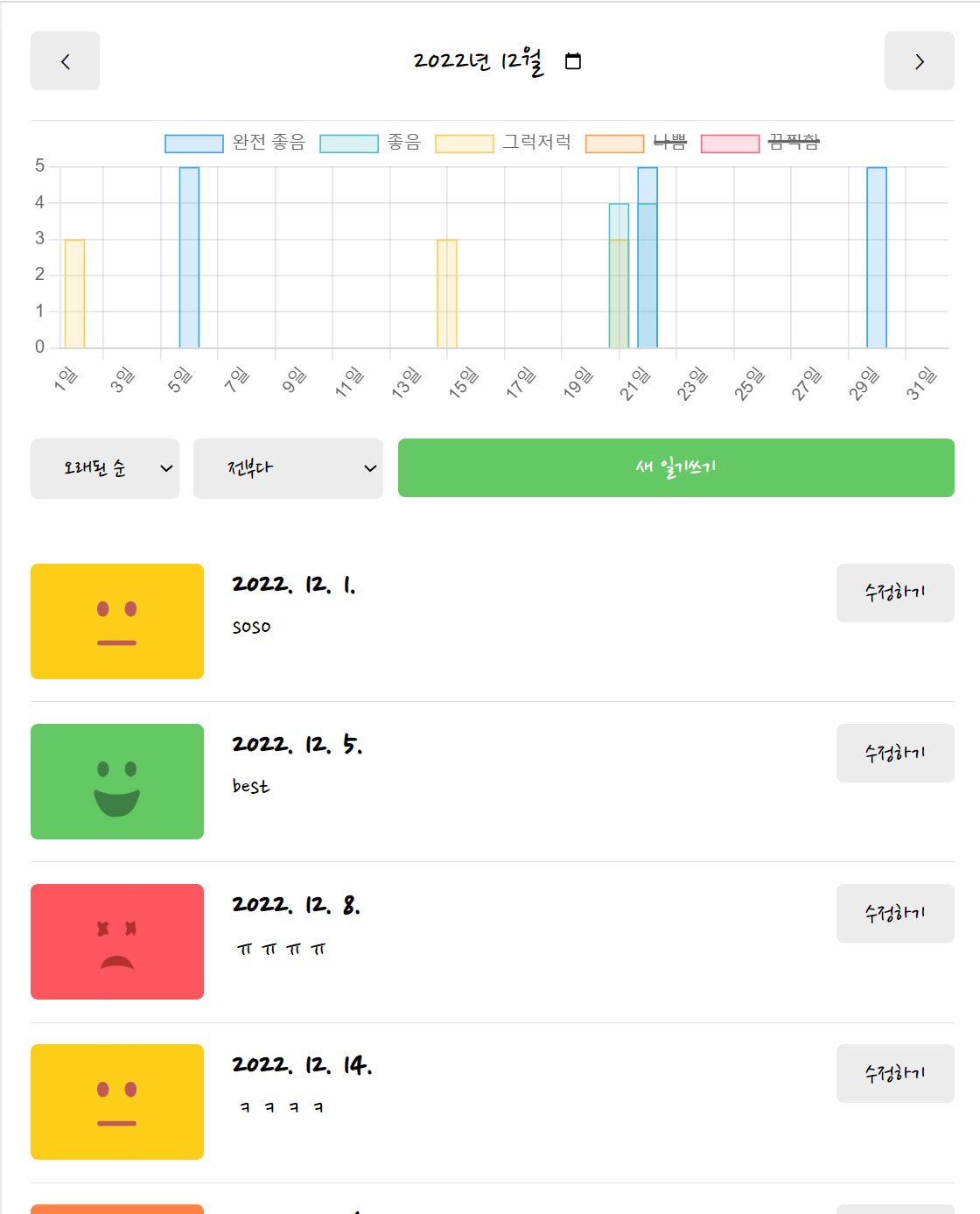This screenshot has height=1214, width=980.
Task: Click the red sad face for 2022. 12. 8.
Action: [x=116, y=942]
